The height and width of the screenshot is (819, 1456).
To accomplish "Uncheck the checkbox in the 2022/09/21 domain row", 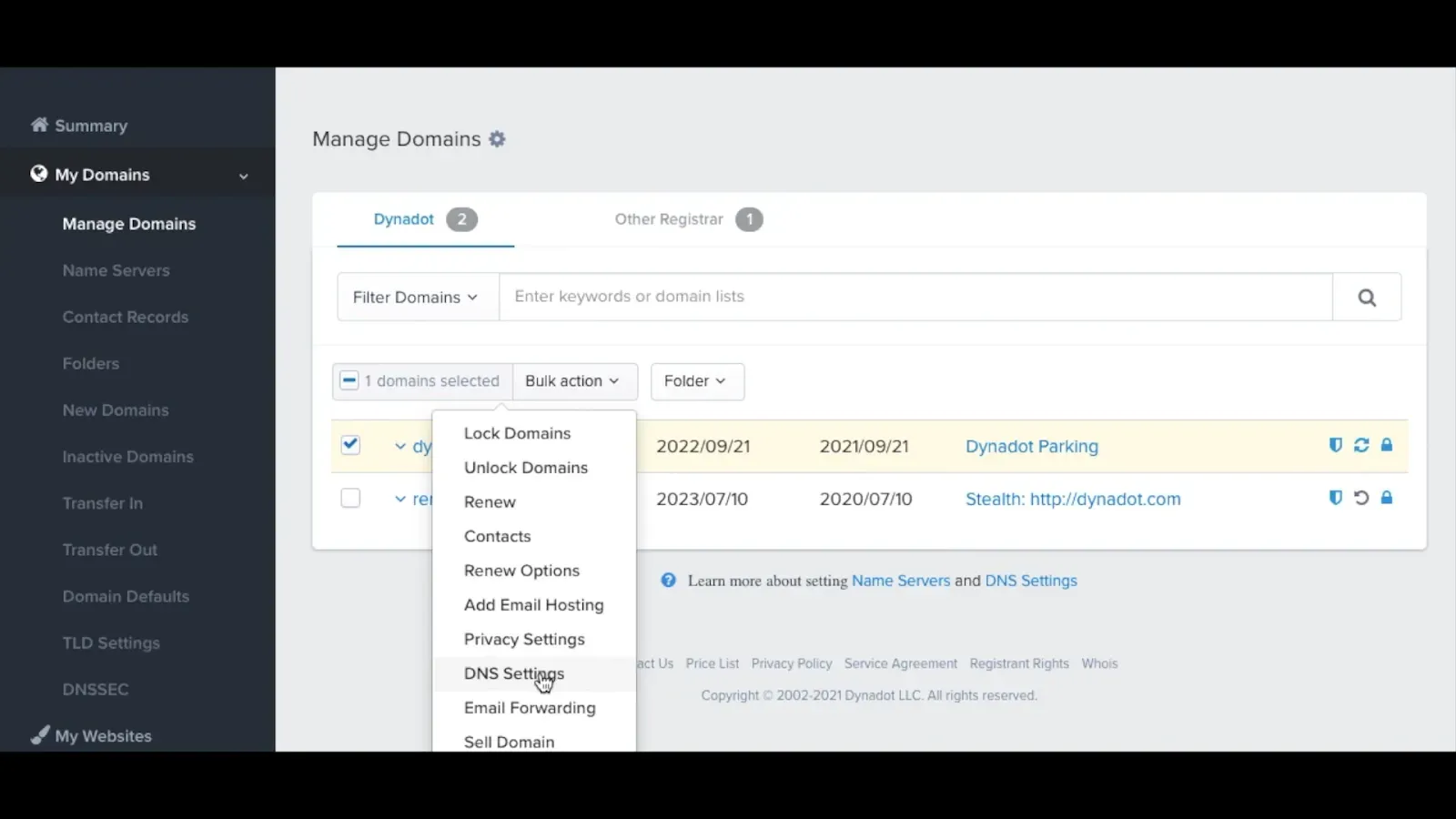I will (350, 445).
